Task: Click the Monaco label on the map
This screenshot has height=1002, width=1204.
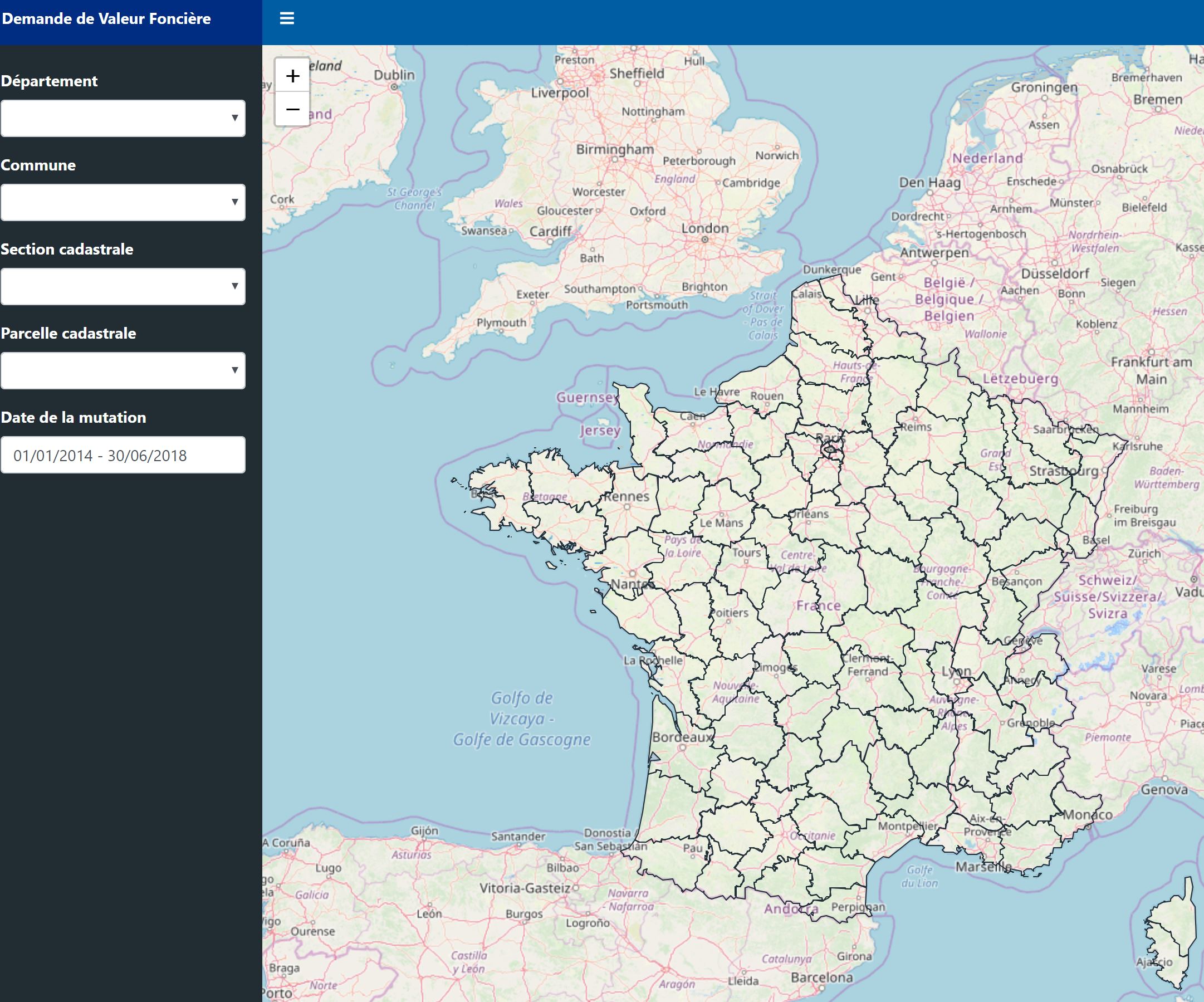Action: coord(1088,814)
